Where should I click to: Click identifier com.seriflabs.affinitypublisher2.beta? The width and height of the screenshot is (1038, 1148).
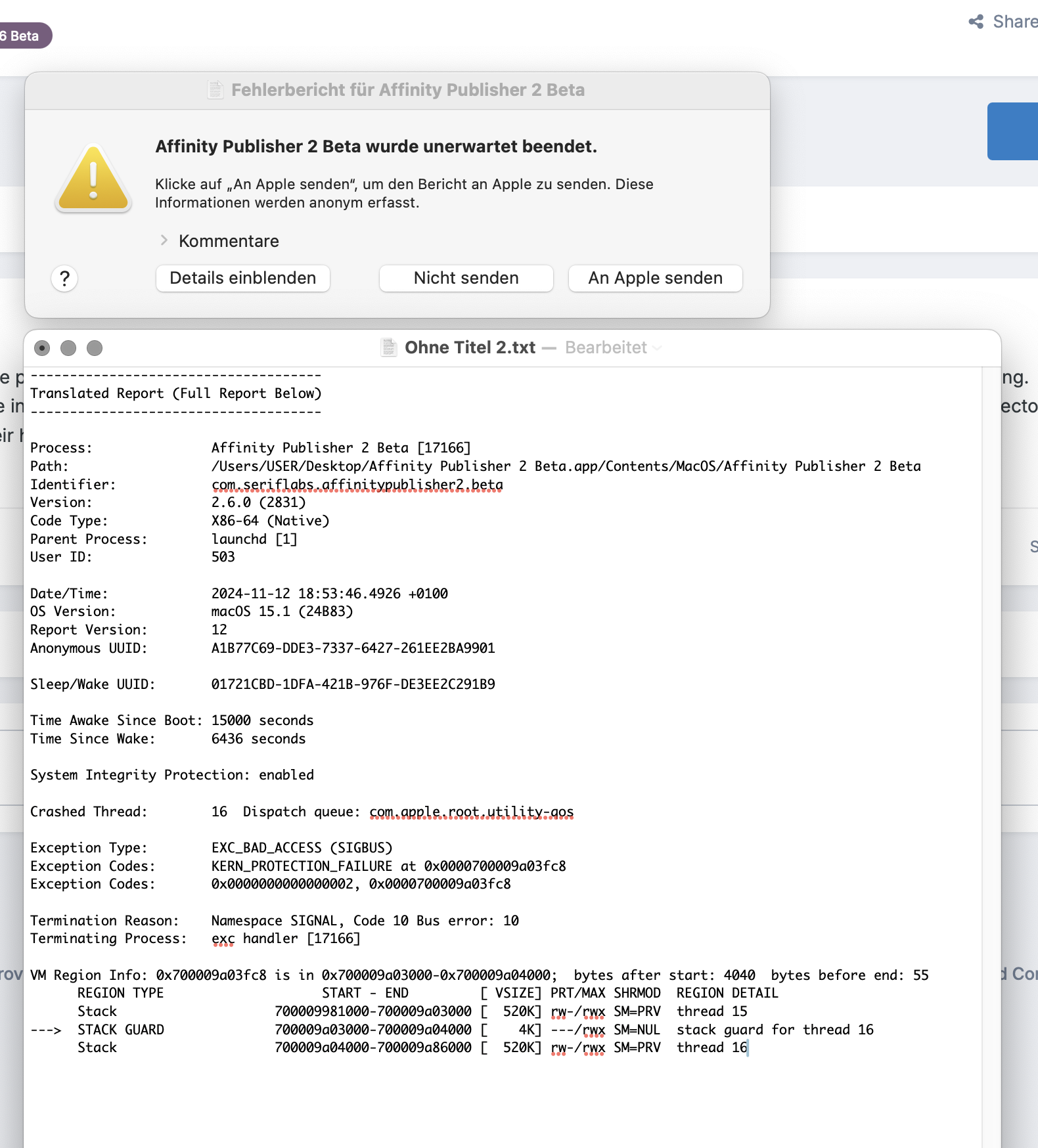click(x=357, y=484)
